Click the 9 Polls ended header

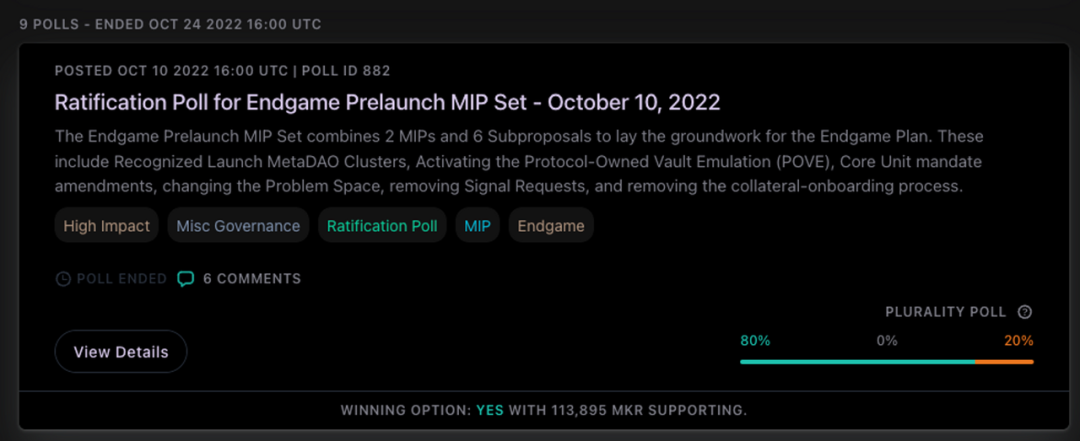click(170, 24)
